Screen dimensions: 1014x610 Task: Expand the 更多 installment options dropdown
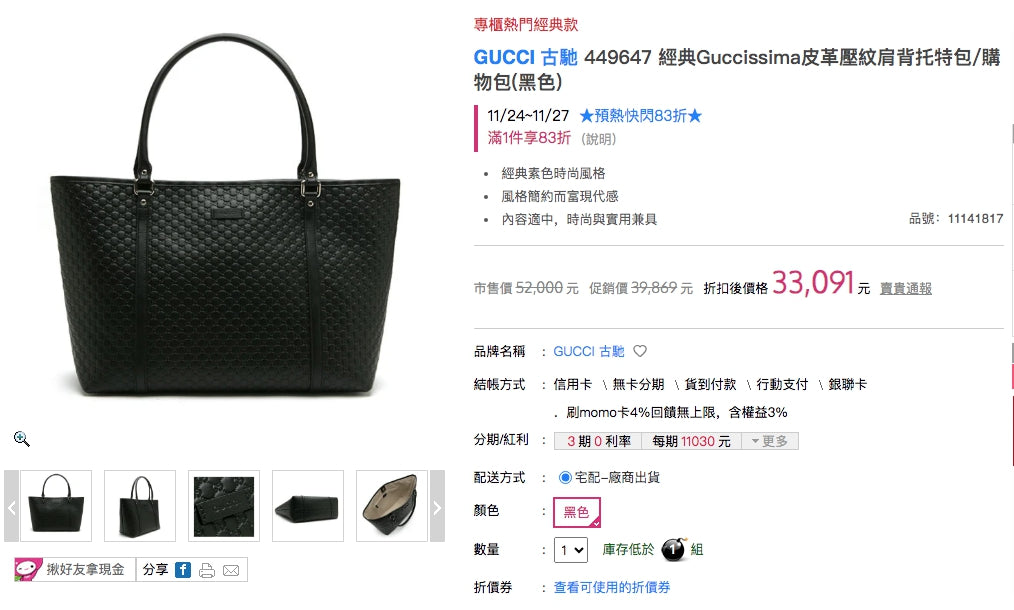coord(770,441)
